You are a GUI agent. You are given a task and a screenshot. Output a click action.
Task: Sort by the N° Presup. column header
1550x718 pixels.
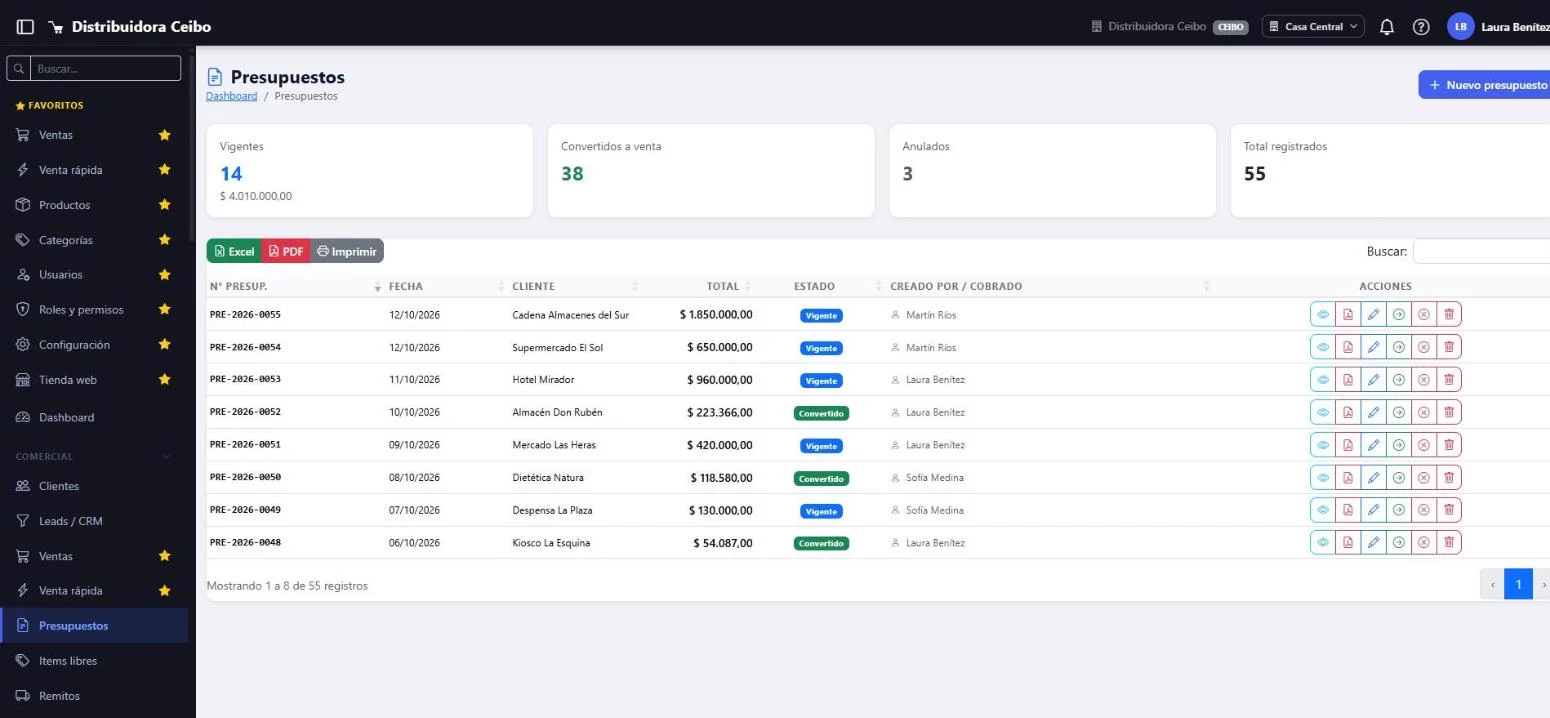click(294, 286)
